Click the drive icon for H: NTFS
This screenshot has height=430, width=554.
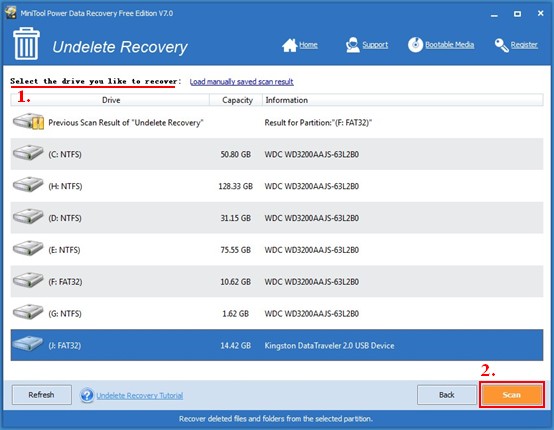28,184
